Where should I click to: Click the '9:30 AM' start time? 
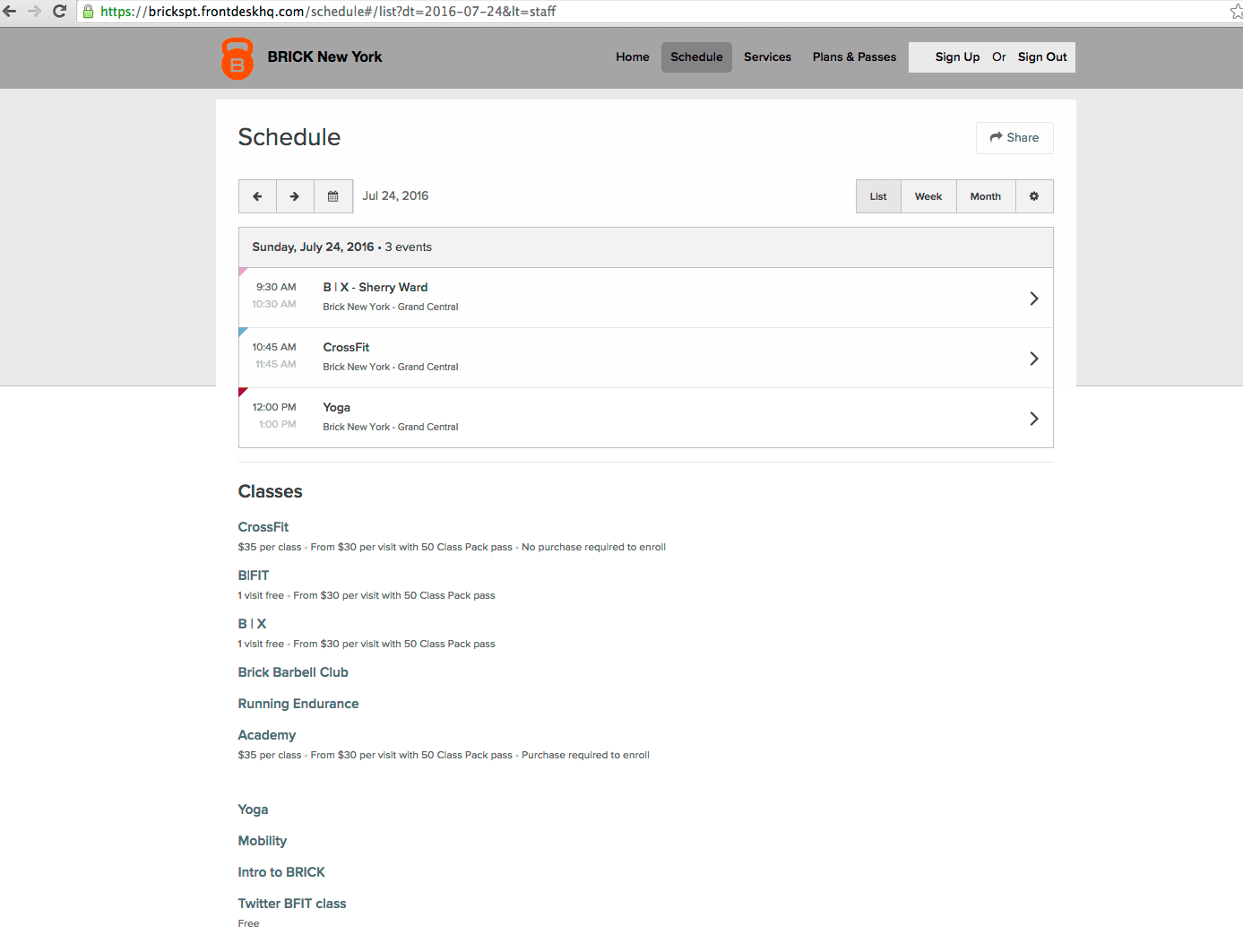coord(276,288)
